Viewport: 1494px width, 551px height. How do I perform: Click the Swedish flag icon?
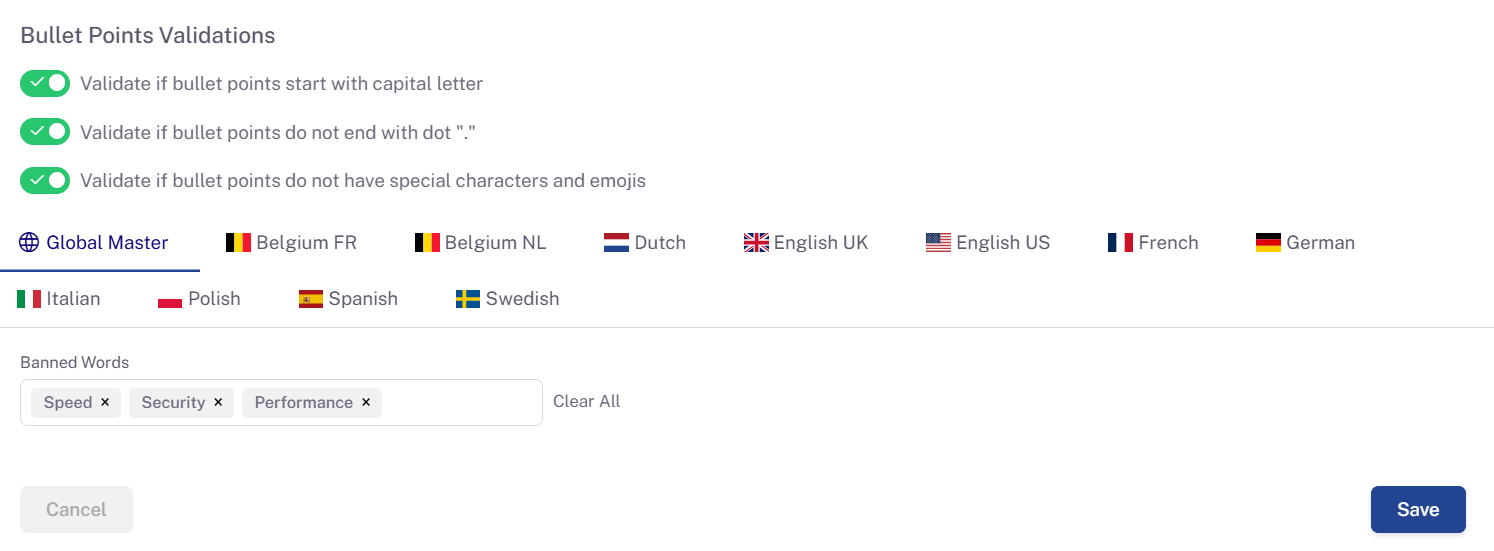point(468,298)
